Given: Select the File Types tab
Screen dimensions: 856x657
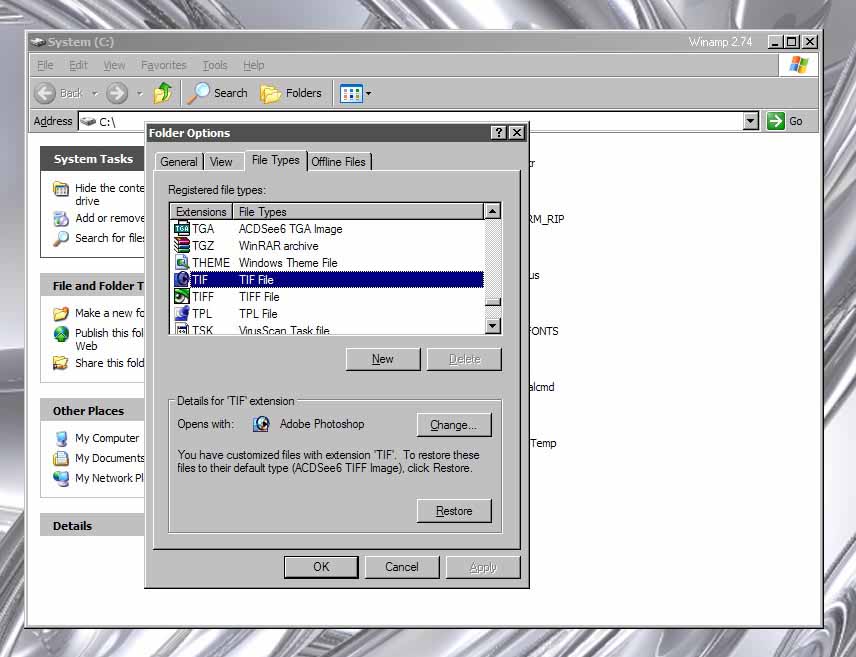Looking at the screenshot, I should coord(276,159).
